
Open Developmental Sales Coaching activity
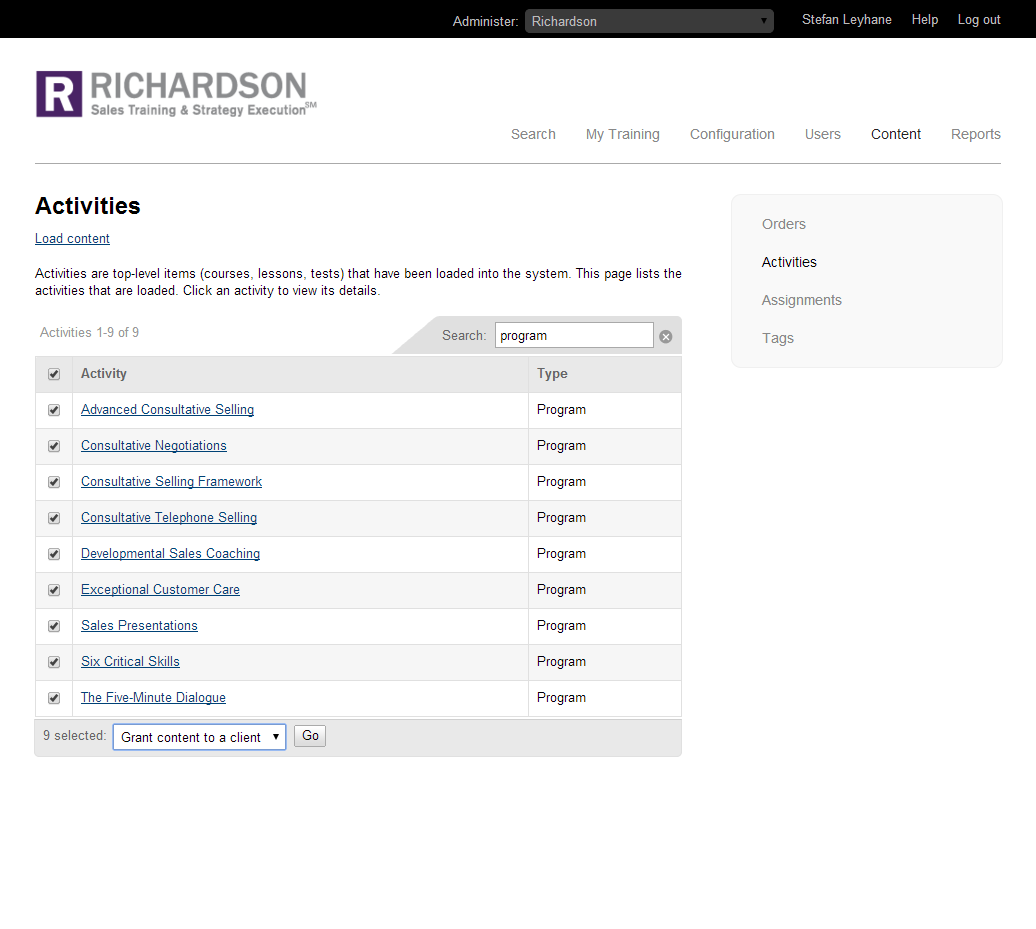(x=170, y=554)
